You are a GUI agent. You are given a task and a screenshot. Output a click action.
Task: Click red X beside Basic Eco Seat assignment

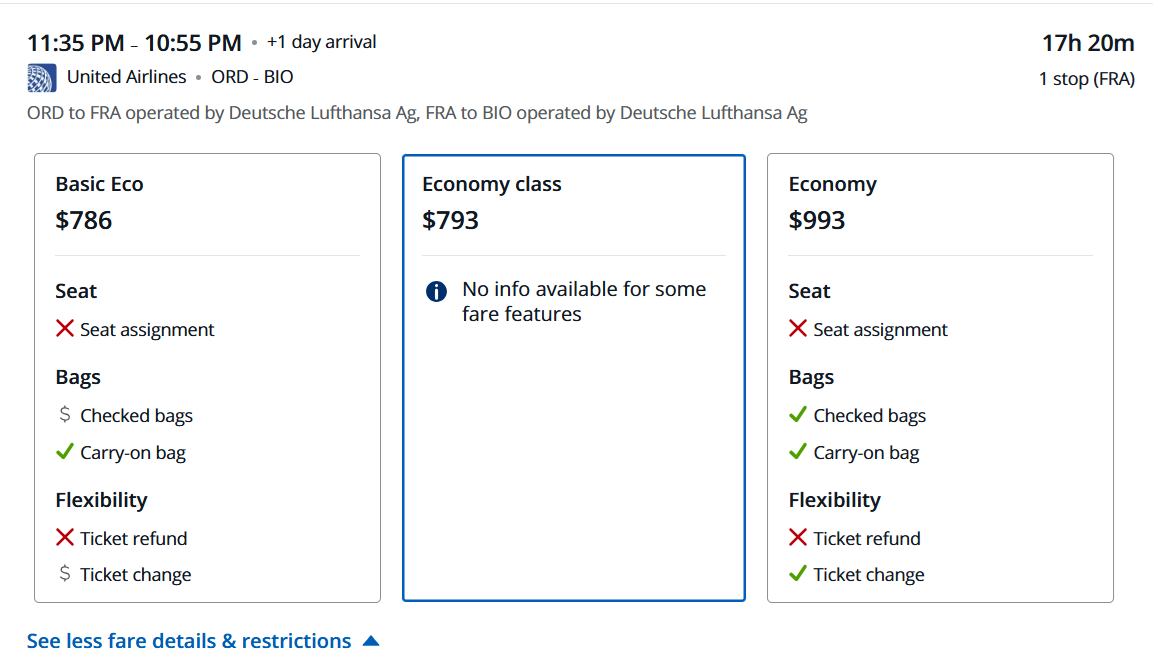[x=65, y=329]
